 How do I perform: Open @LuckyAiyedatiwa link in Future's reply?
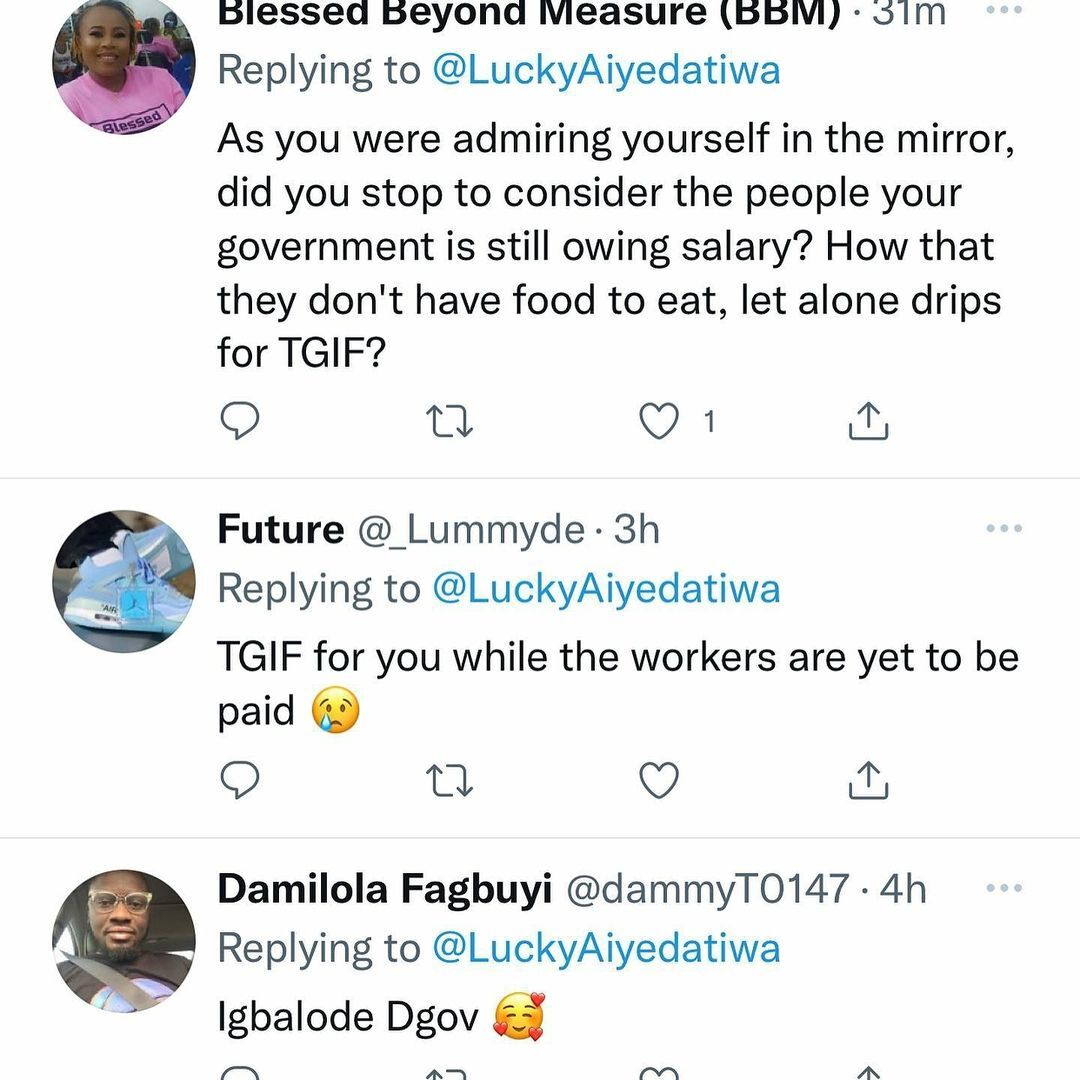pos(605,588)
